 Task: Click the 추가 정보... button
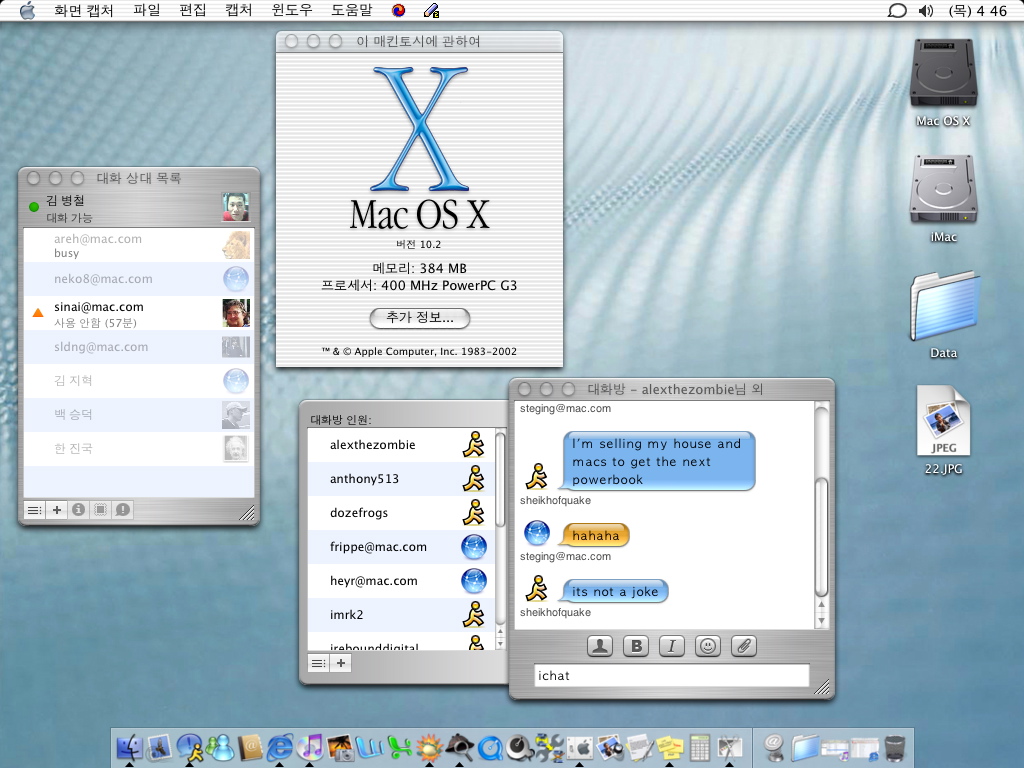point(420,318)
